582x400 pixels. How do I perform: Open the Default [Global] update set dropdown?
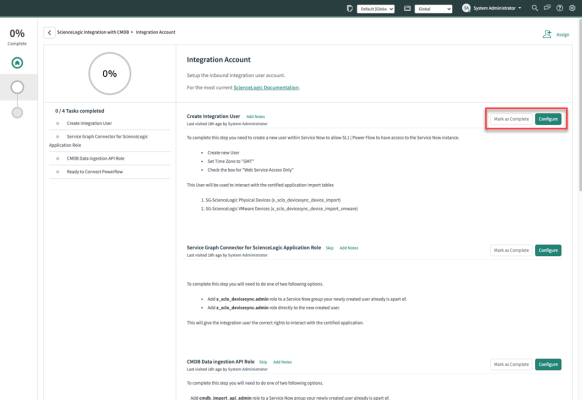click(375, 9)
